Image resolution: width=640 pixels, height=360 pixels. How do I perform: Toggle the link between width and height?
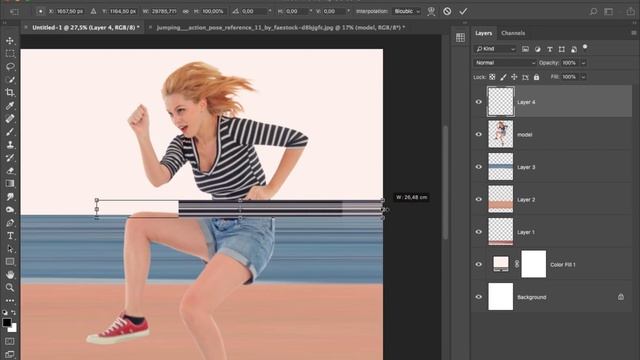pyautogui.click(x=186, y=11)
